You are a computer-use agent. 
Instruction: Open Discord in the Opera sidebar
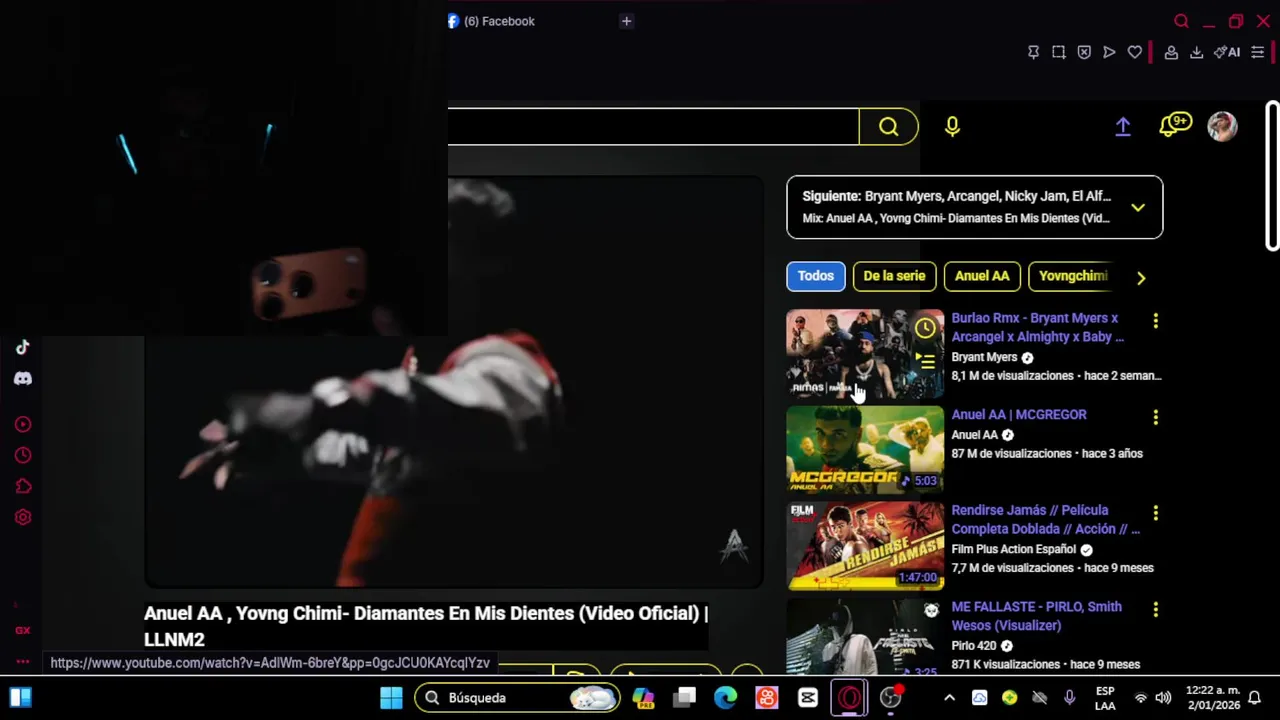click(x=23, y=378)
